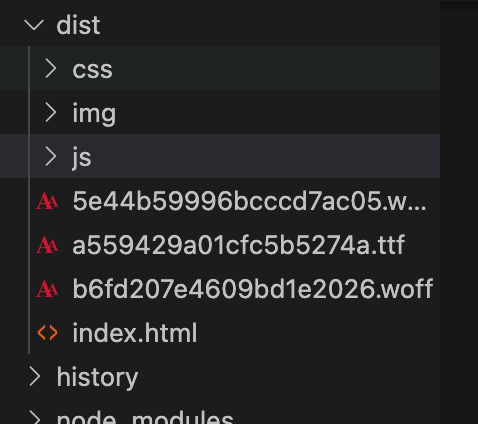The height and width of the screenshot is (424, 478).
Task: Collapse the dist folder chevron
Action: (x=34, y=25)
